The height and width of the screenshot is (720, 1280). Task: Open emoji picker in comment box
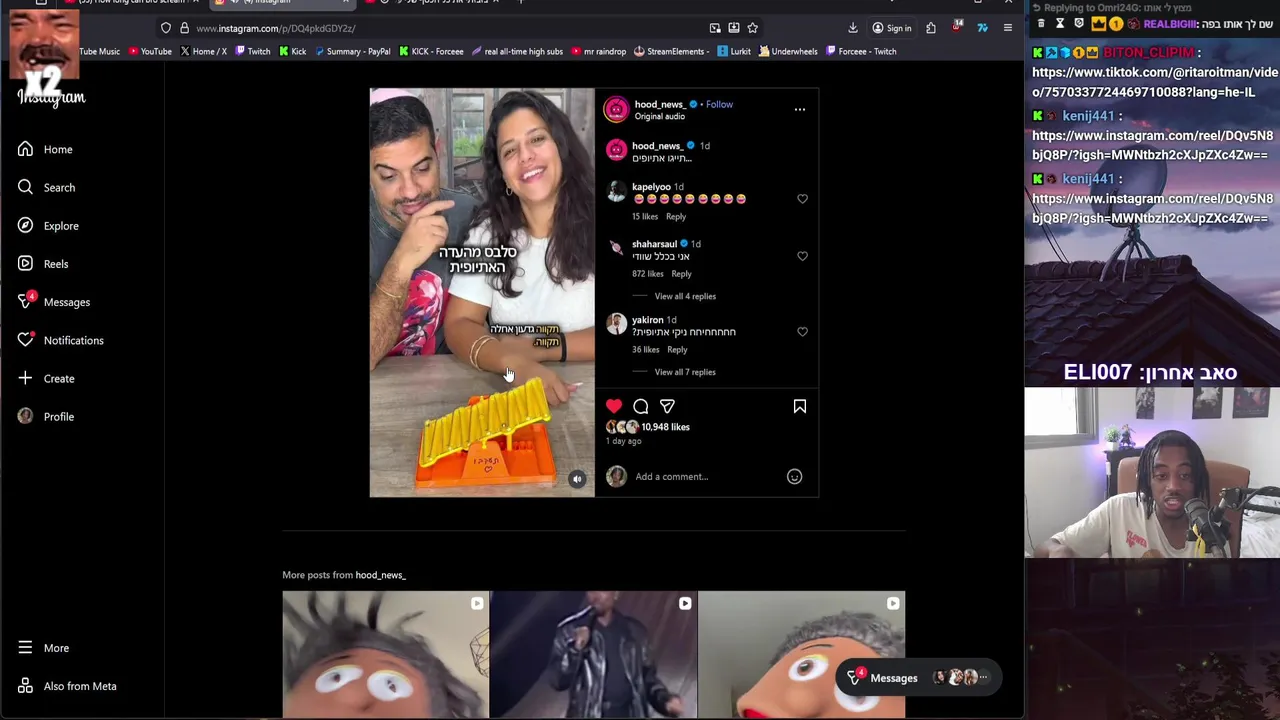click(794, 477)
